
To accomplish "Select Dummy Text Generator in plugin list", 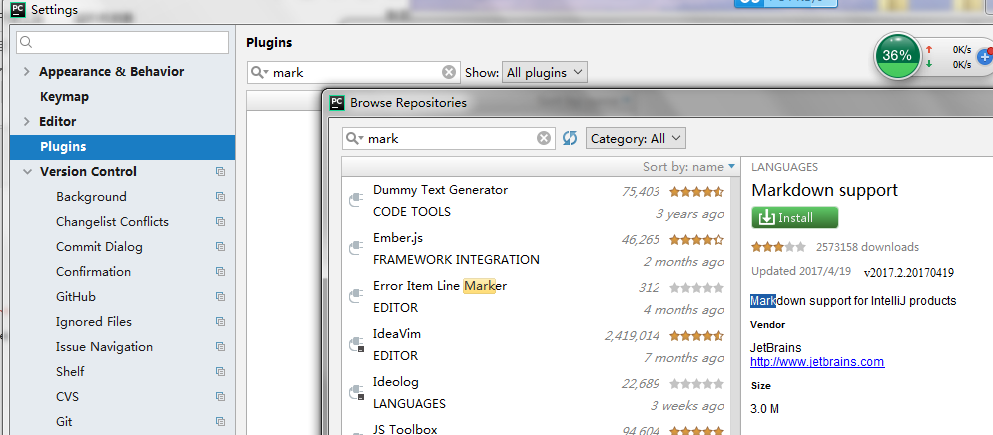I will pos(536,200).
